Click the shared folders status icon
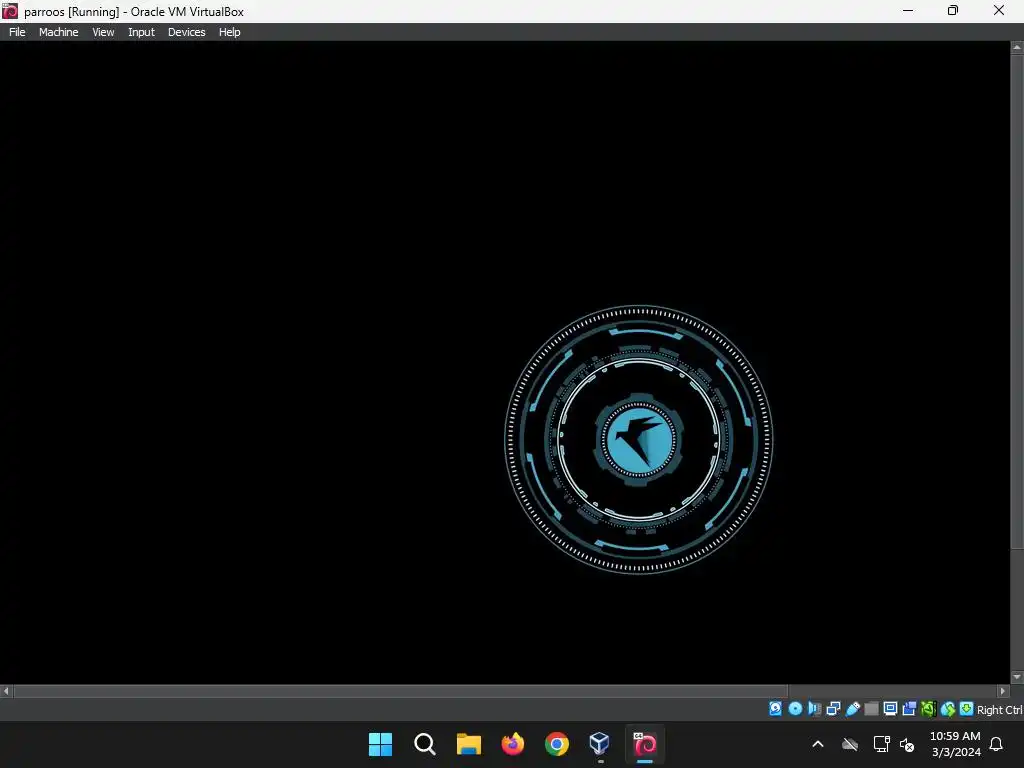 pyautogui.click(x=871, y=709)
